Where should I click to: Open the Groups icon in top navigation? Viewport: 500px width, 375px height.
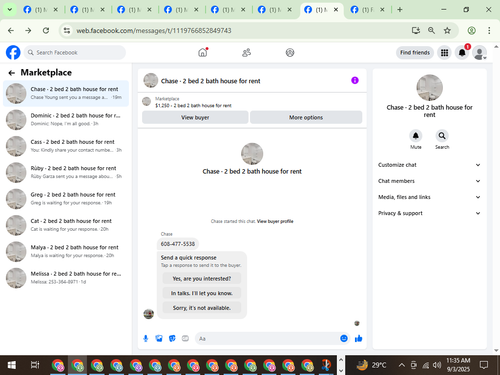click(290, 53)
